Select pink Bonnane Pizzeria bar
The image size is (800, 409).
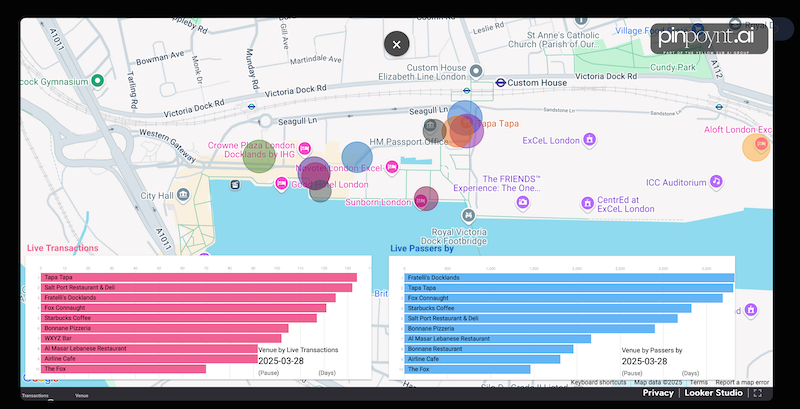tap(164, 328)
